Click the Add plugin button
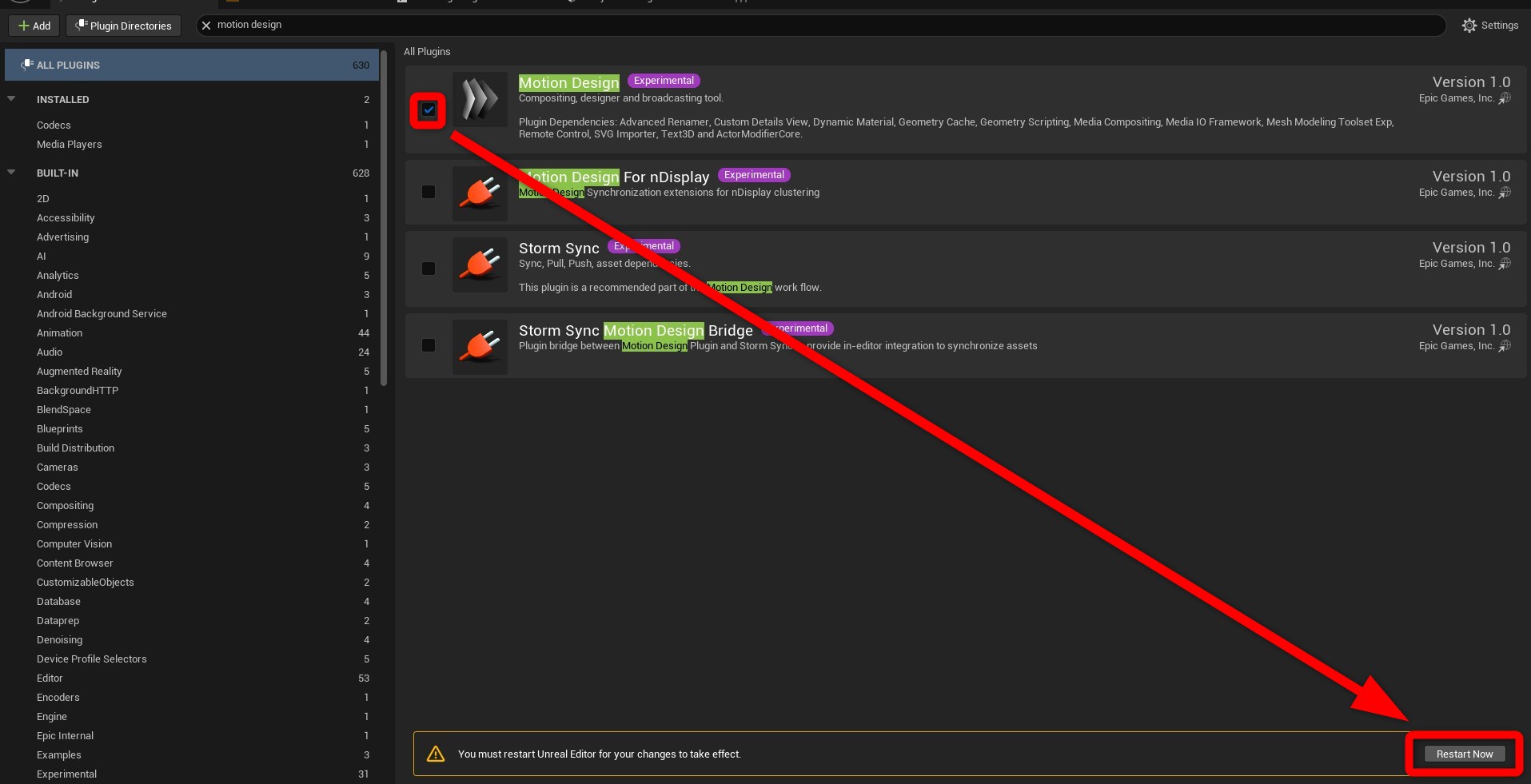This screenshot has height=784, width=1531. [34, 26]
